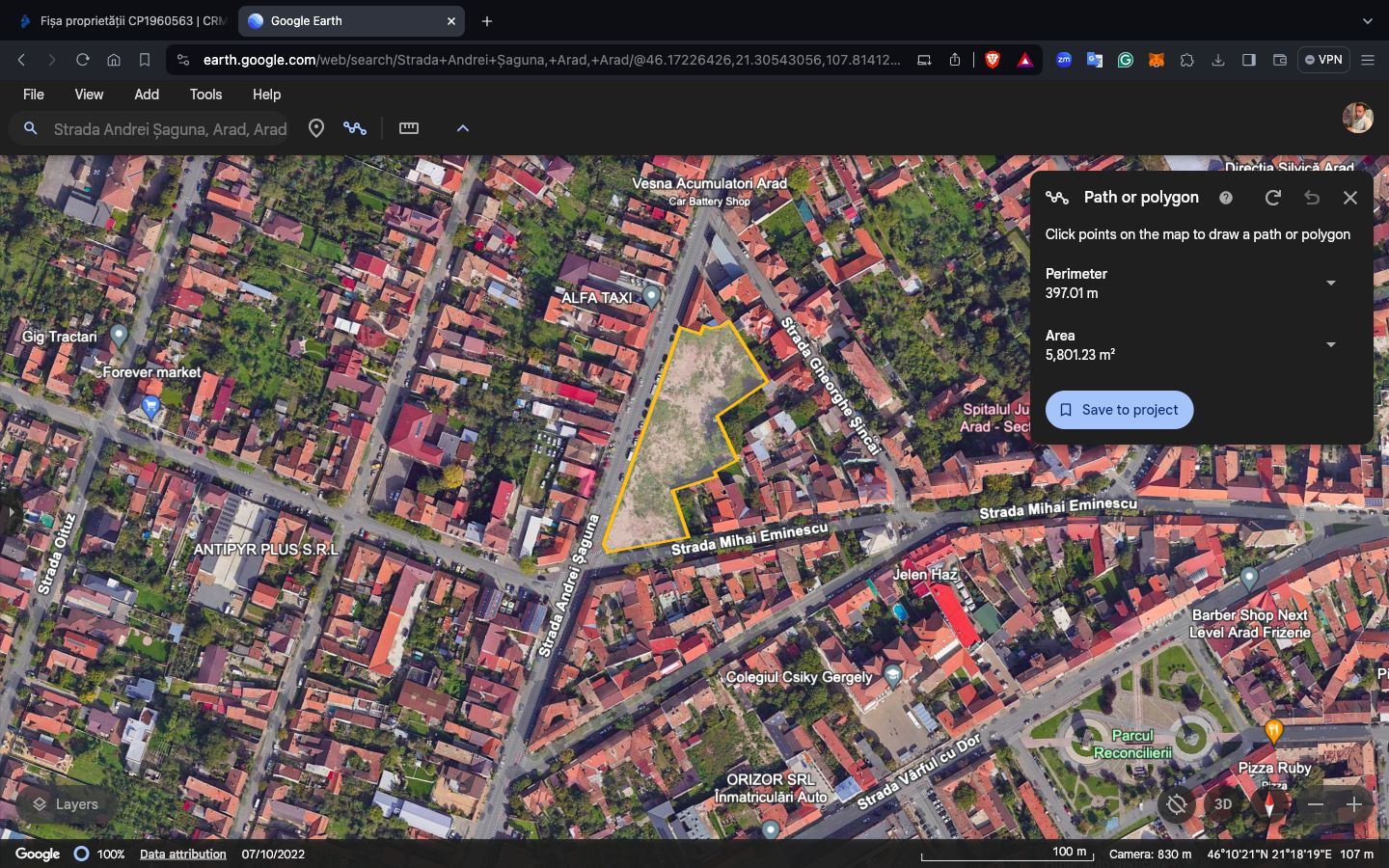Viewport: 1389px width, 868px height.
Task: Expand the Area units dropdown
Action: tap(1330, 345)
